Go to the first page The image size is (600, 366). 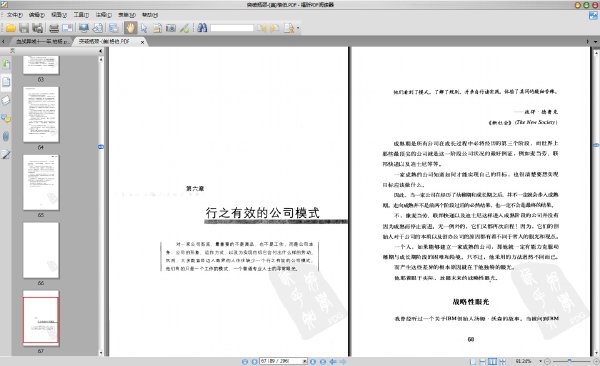click(245, 361)
